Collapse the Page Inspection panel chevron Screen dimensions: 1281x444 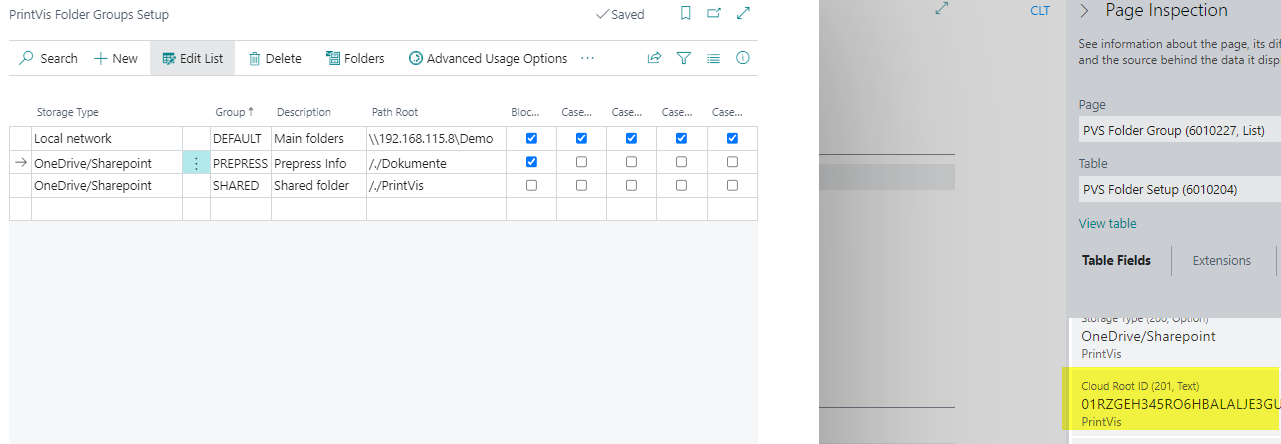click(1084, 11)
